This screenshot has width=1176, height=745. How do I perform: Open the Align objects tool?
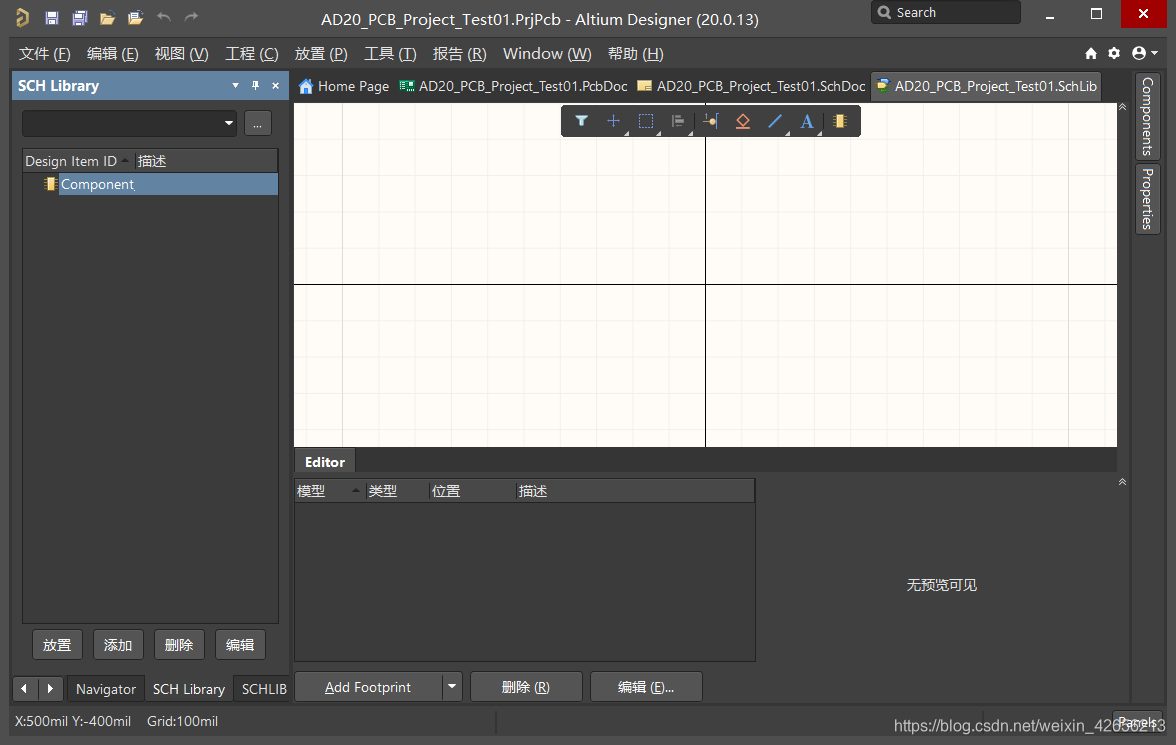pos(678,121)
